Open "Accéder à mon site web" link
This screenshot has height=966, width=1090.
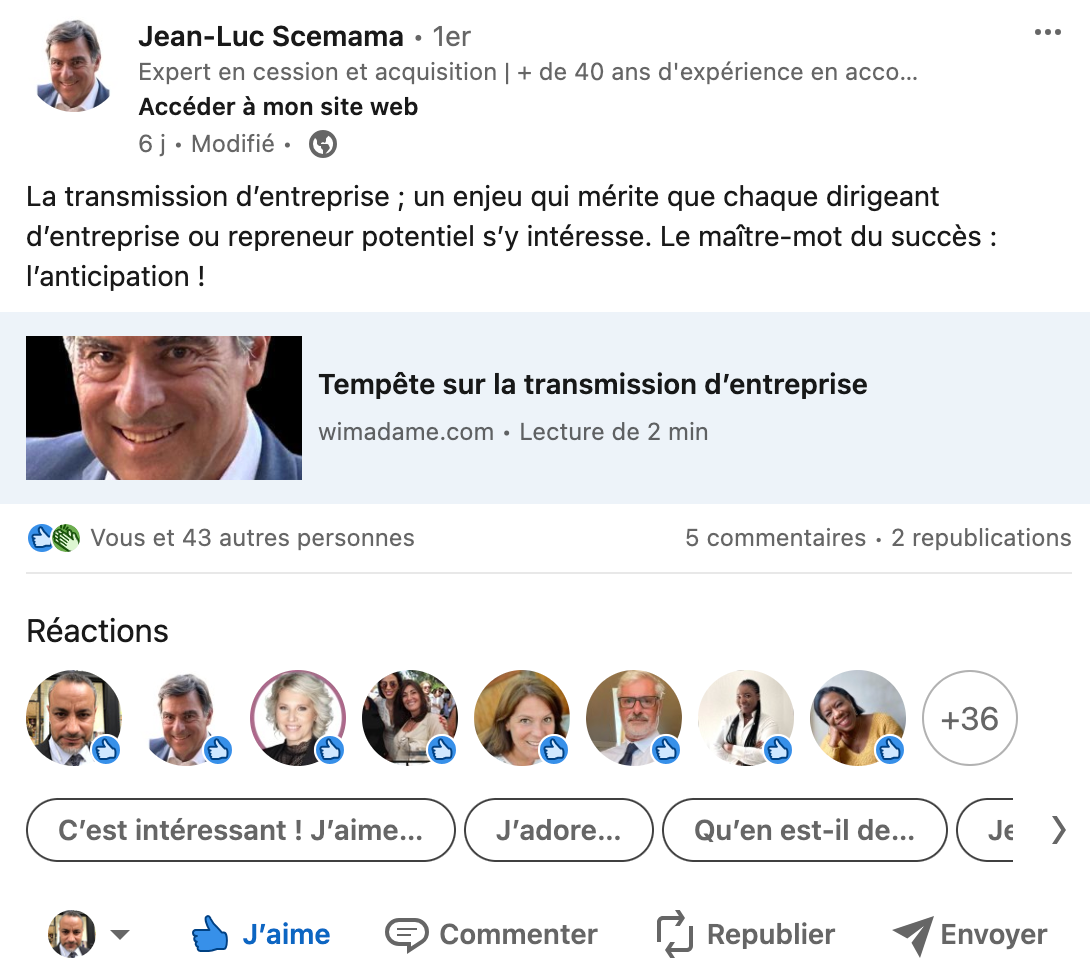(x=278, y=107)
